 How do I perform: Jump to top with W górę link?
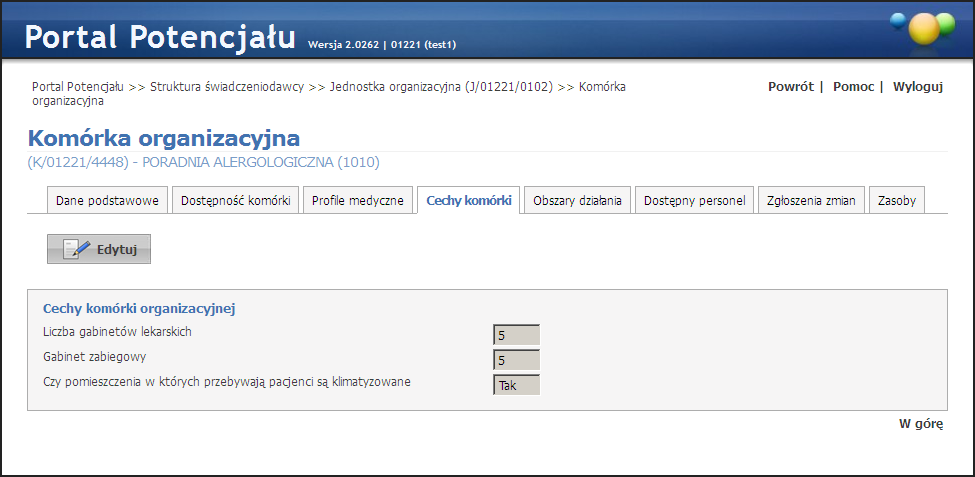(920, 424)
